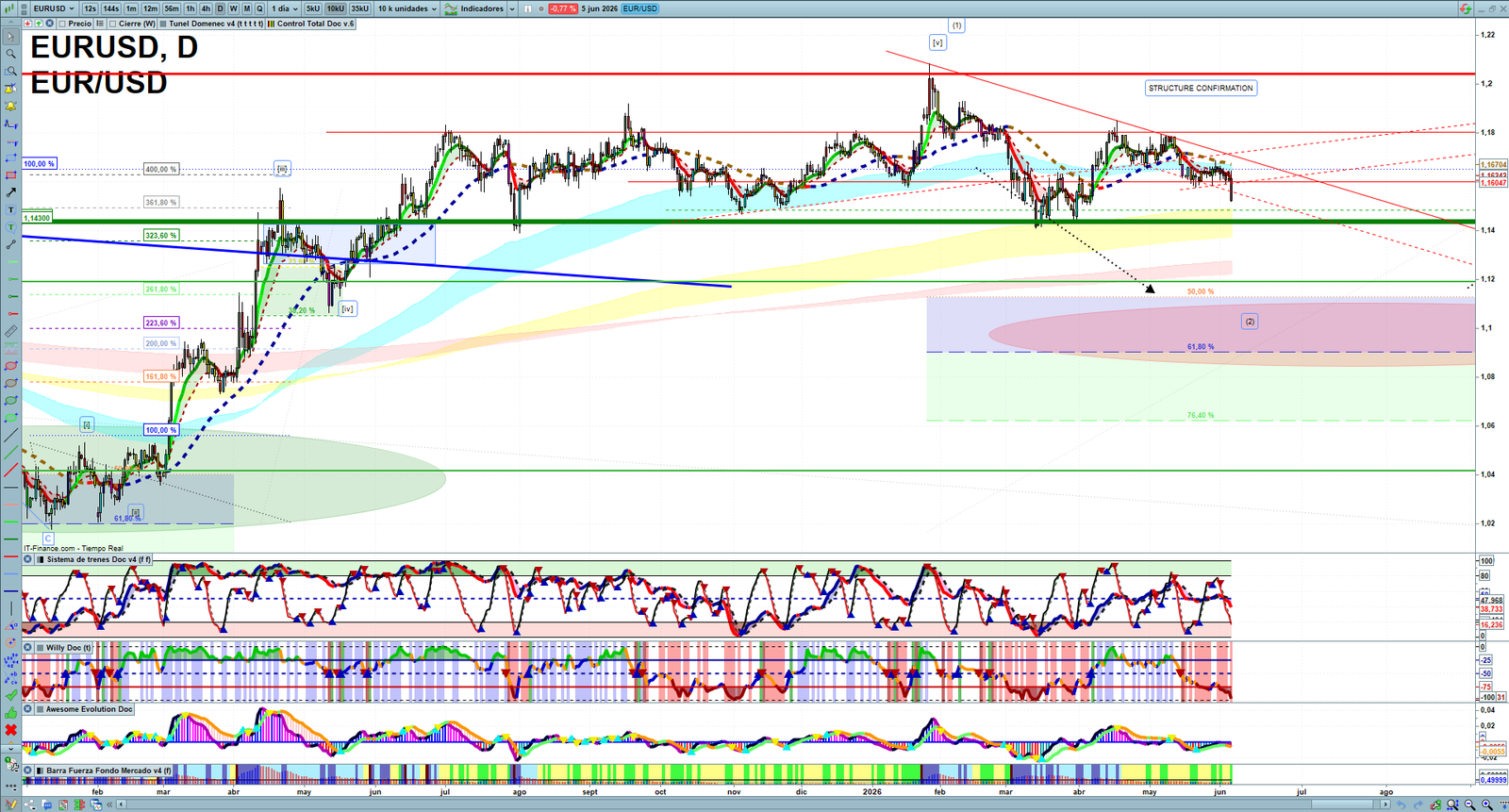Viewport: 1509px width, 812px height.
Task: Click the -0,77 % change badge
Action: [x=563, y=8]
